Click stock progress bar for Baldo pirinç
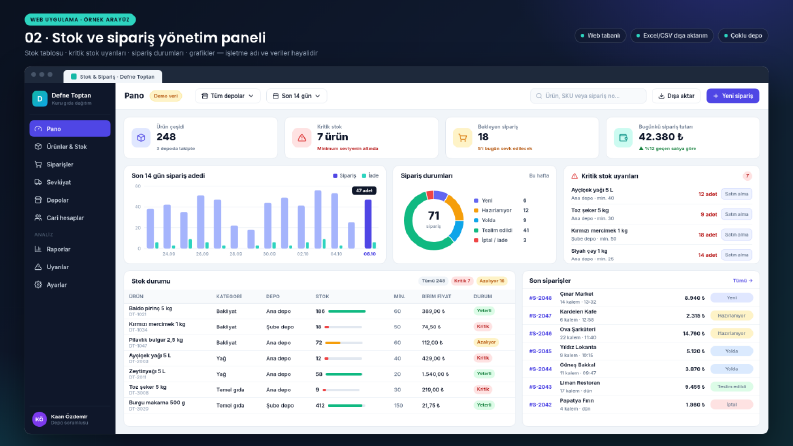793x446 pixels. tap(346, 311)
